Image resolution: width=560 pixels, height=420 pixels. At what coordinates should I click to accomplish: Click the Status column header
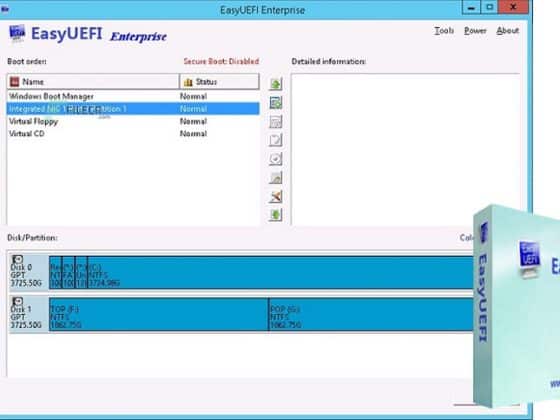pyautogui.click(x=219, y=82)
